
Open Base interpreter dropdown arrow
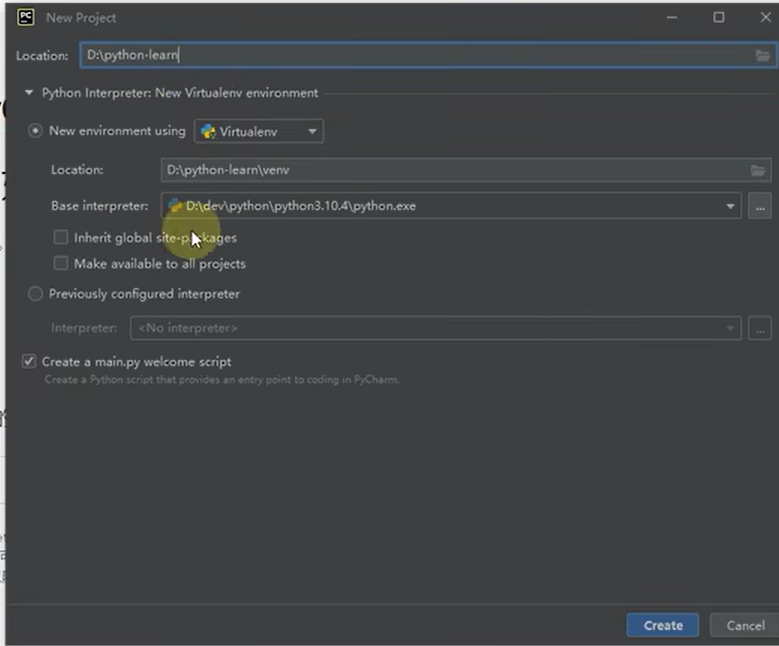pos(730,206)
